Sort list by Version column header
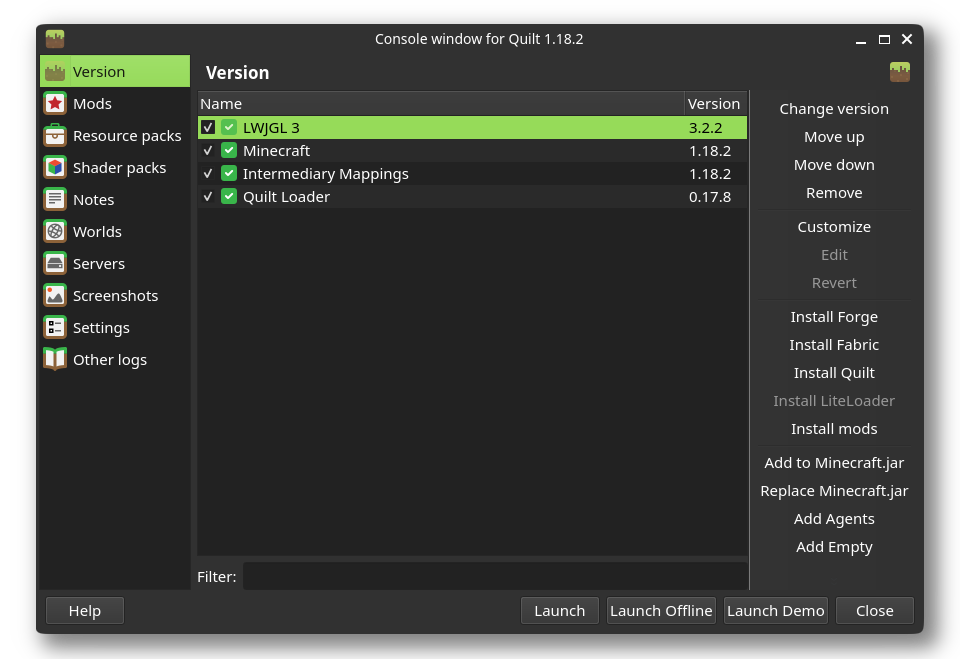Image resolution: width=960 pixels, height=659 pixels. (x=714, y=104)
